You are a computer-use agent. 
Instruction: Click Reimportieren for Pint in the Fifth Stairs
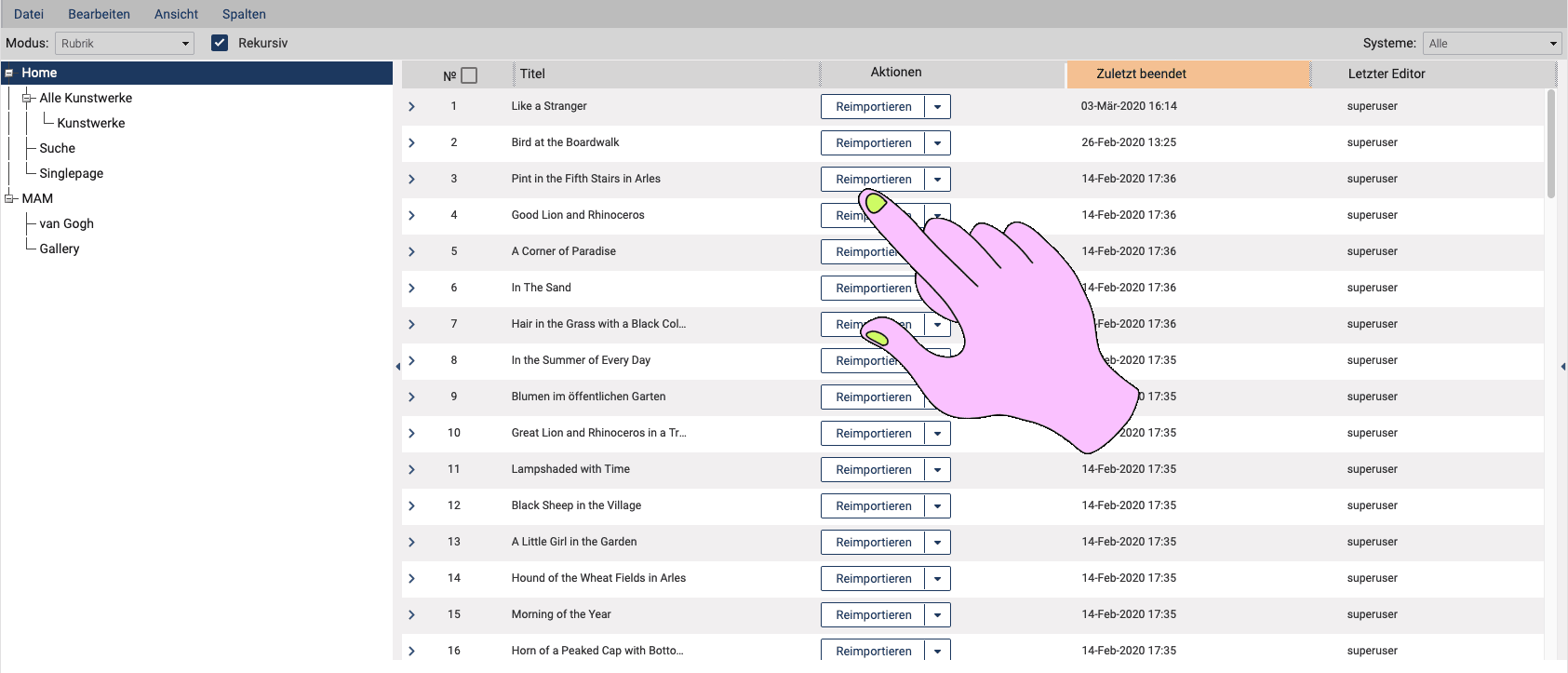[x=873, y=179]
